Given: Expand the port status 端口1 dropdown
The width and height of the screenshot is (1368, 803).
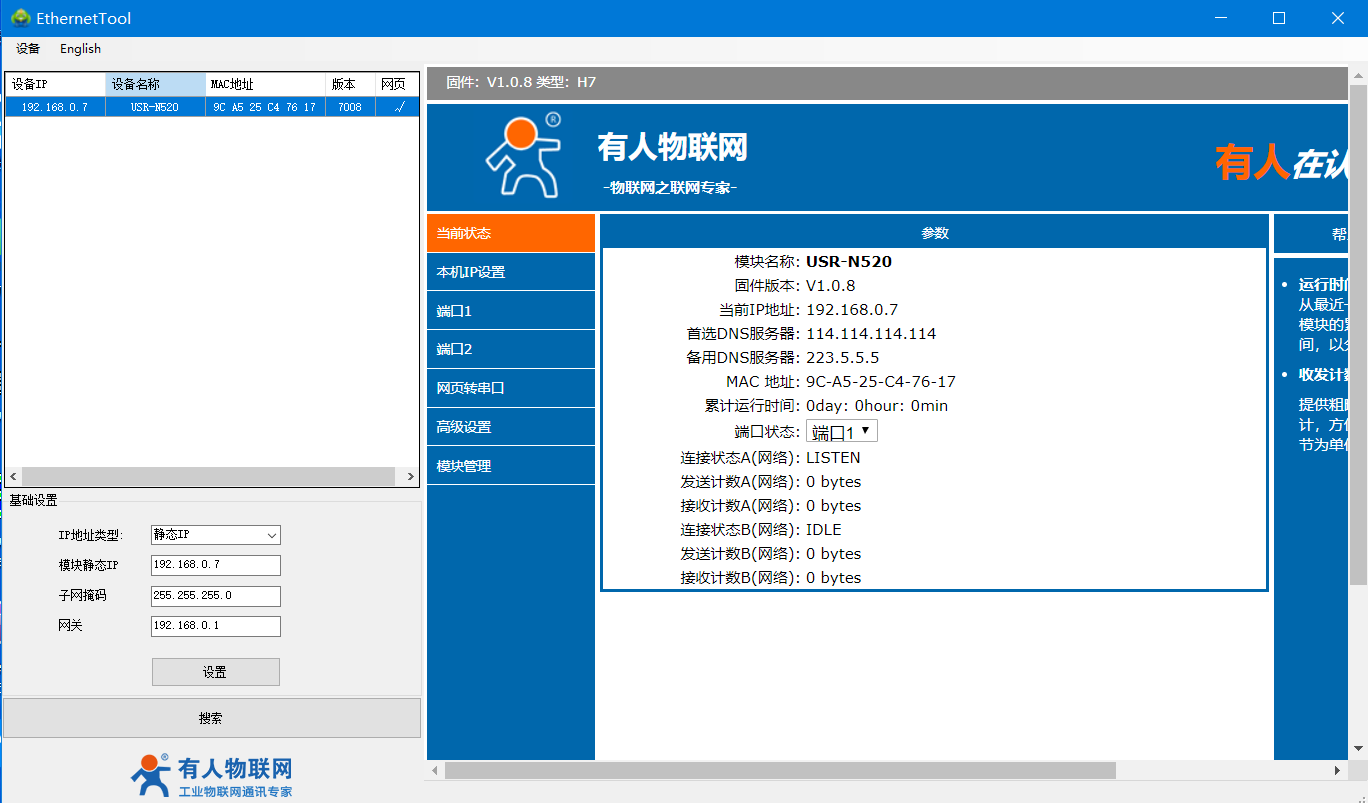Looking at the screenshot, I should (x=841, y=432).
